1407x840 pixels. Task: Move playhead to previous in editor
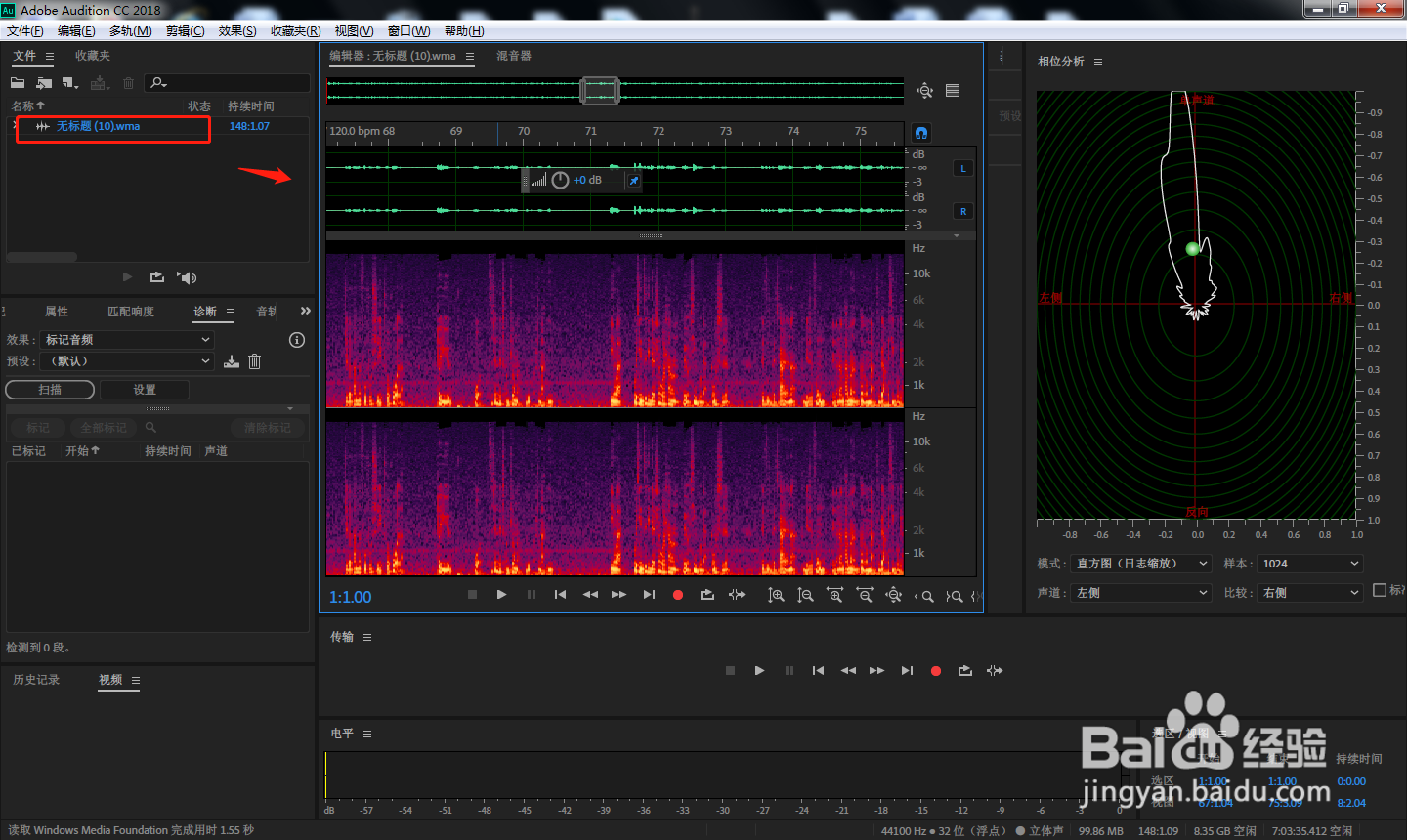(560, 595)
